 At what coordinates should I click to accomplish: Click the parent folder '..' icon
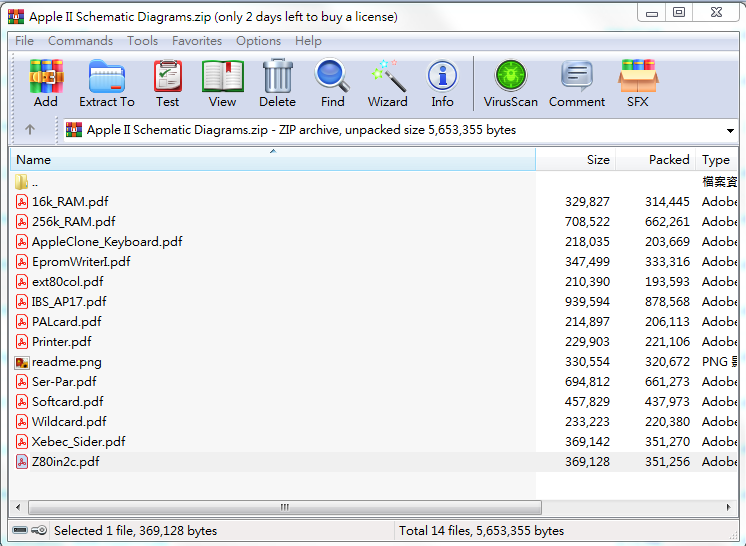(x=21, y=182)
